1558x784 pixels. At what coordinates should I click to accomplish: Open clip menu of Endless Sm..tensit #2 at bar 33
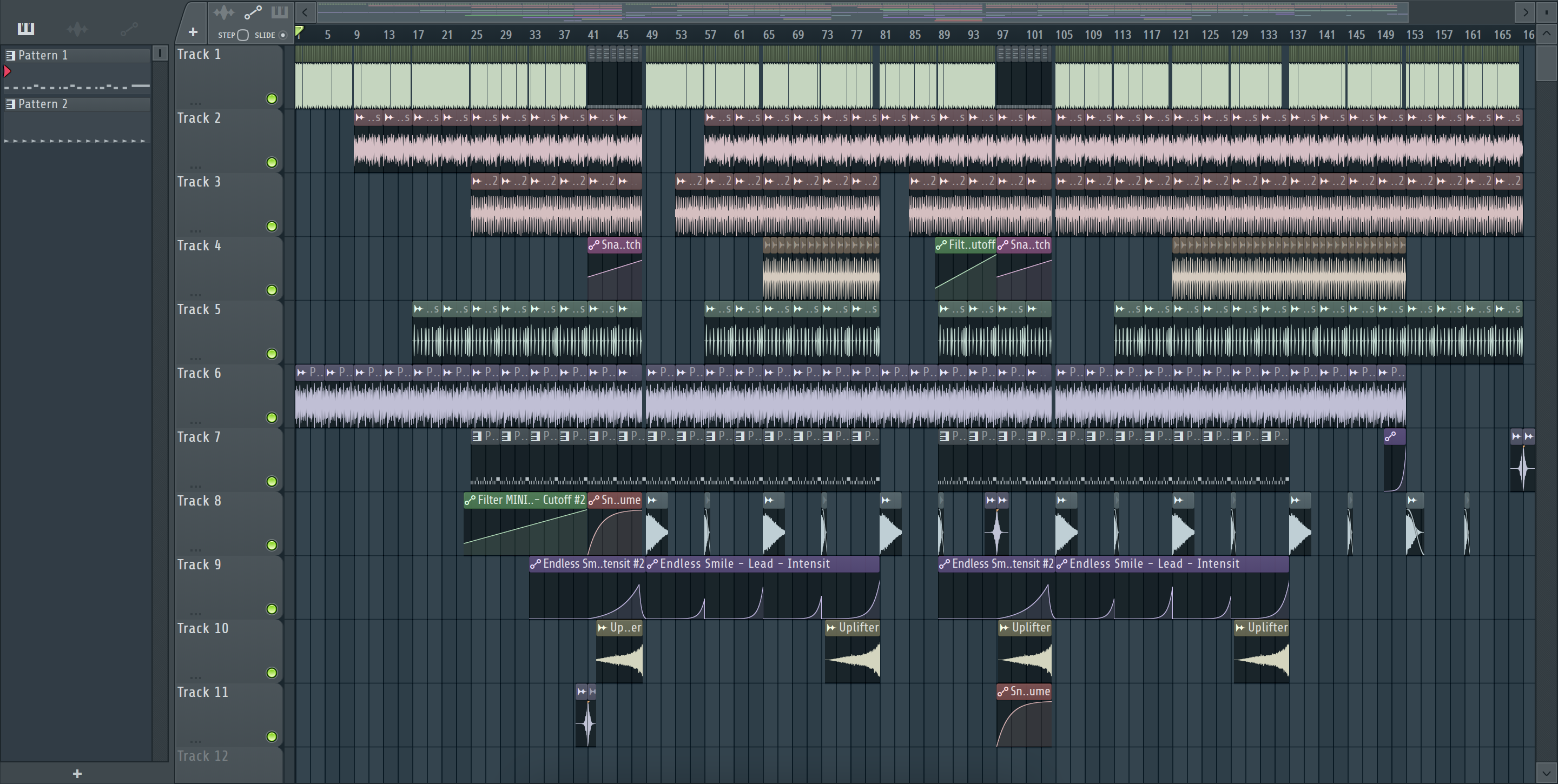pos(535,564)
